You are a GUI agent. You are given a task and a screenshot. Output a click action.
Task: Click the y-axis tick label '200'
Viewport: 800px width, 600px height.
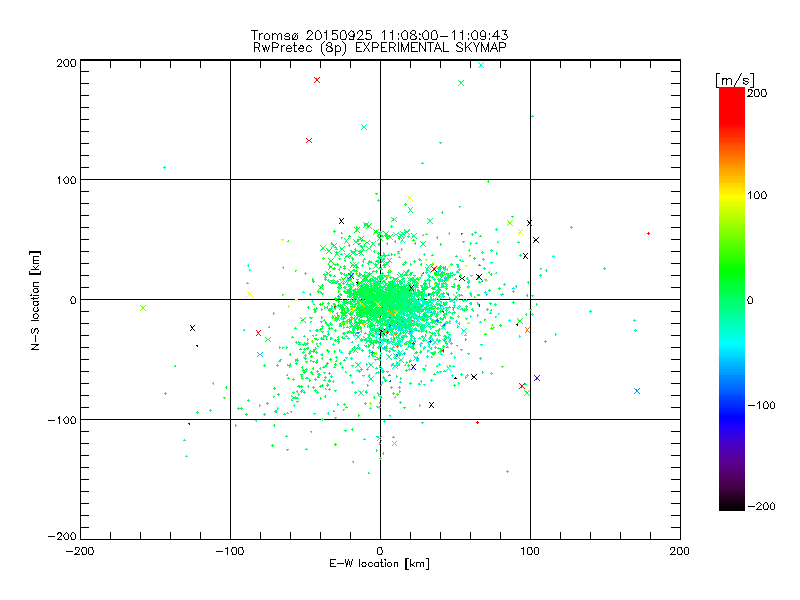[66, 63]
